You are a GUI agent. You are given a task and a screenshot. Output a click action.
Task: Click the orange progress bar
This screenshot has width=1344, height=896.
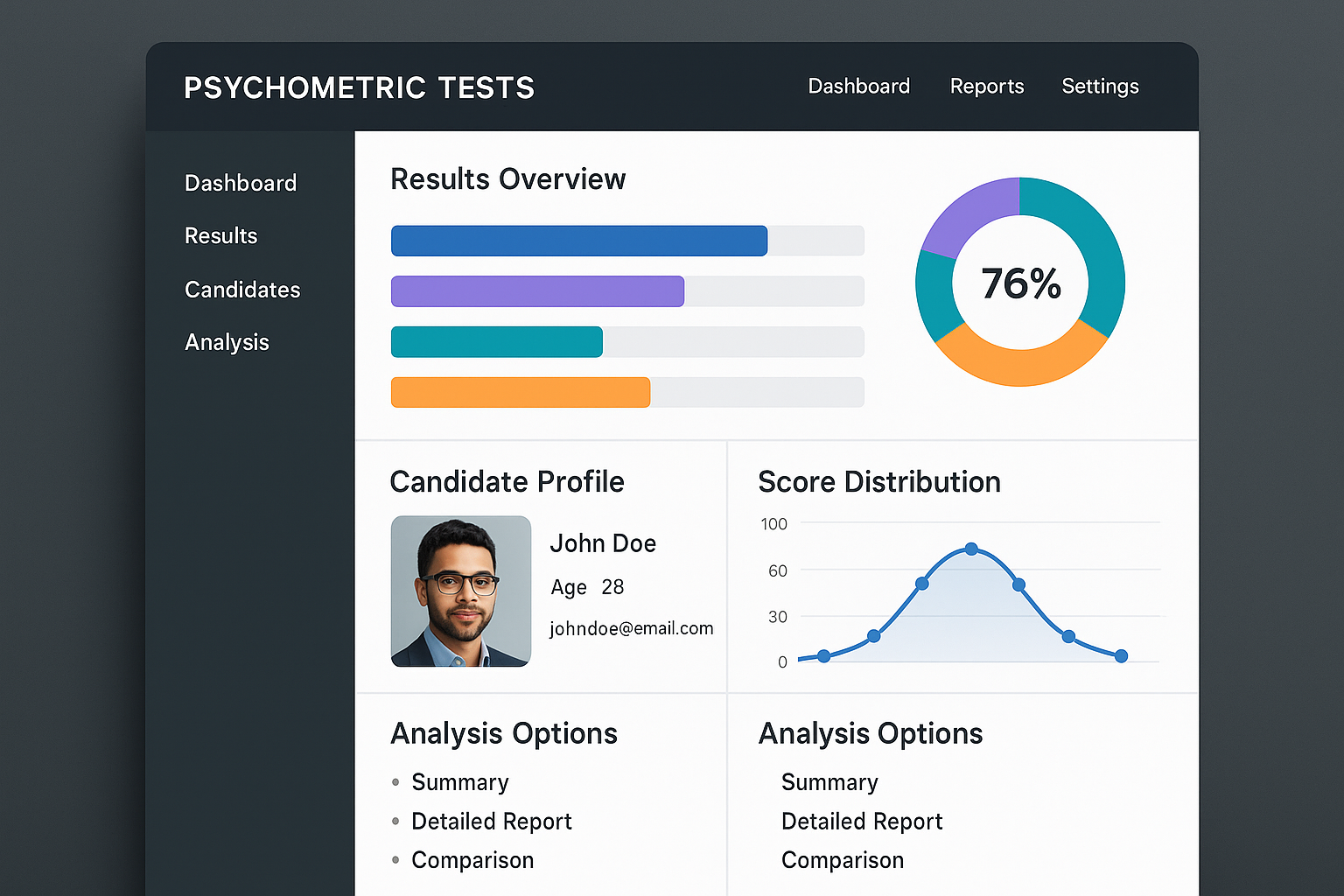tap(520, 392)
